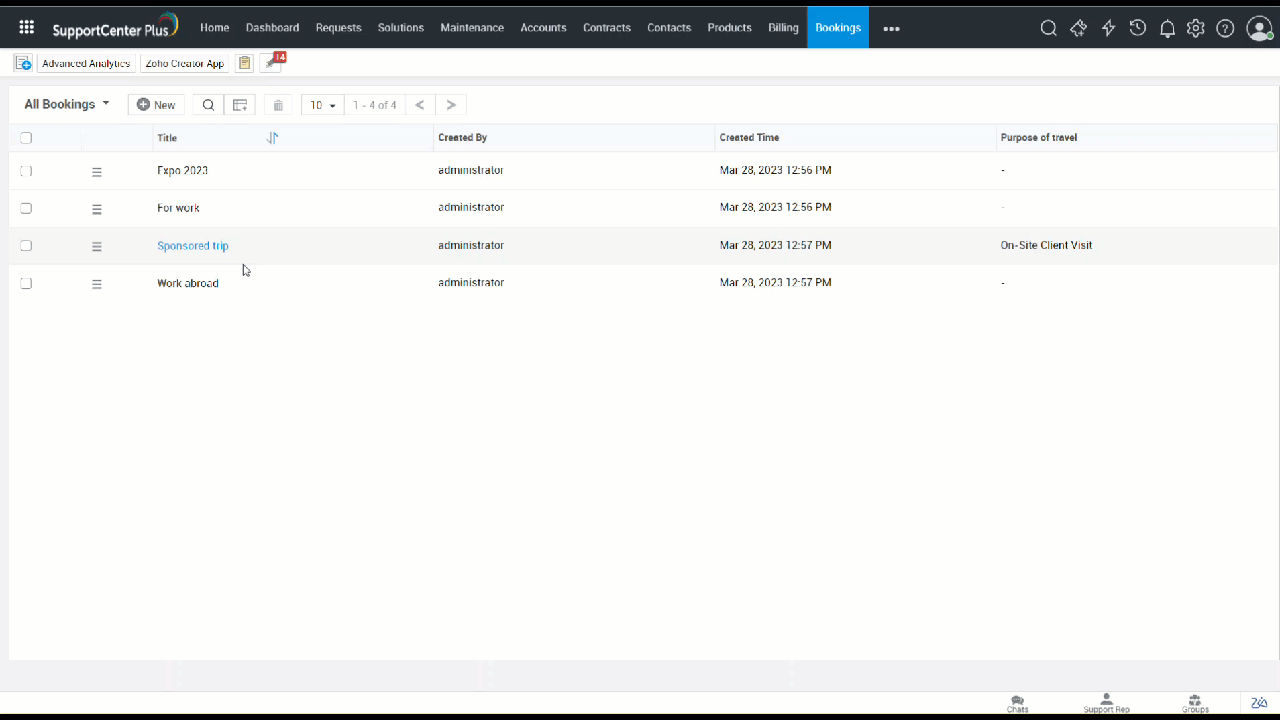Tick the checkbox for Expo 2023

(x=26, y=171)
